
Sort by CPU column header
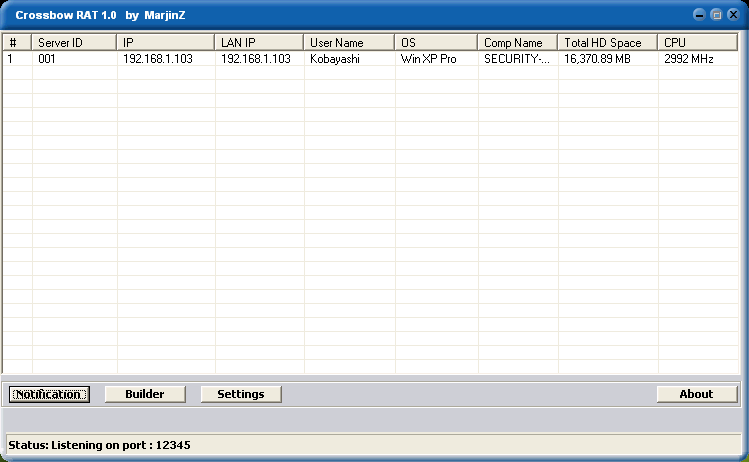(x=698, y=43)
